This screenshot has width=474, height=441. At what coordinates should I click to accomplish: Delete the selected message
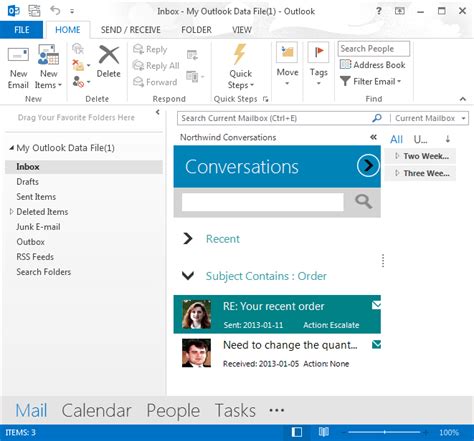[109, 62]
